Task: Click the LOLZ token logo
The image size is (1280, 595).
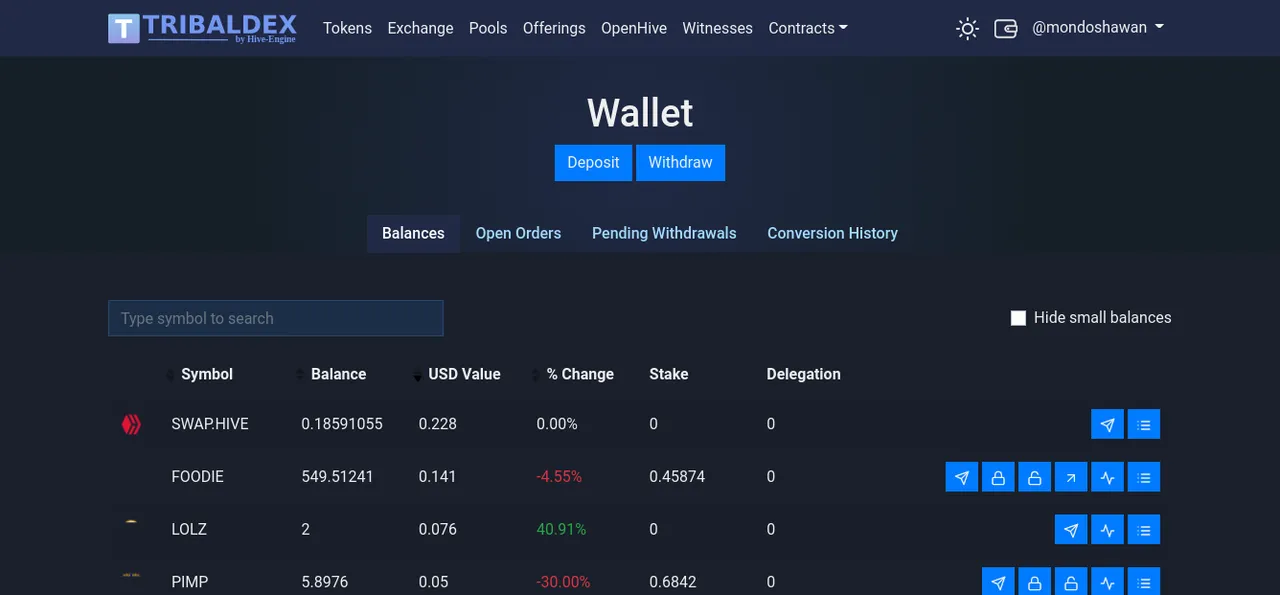Action: (131, 523)
